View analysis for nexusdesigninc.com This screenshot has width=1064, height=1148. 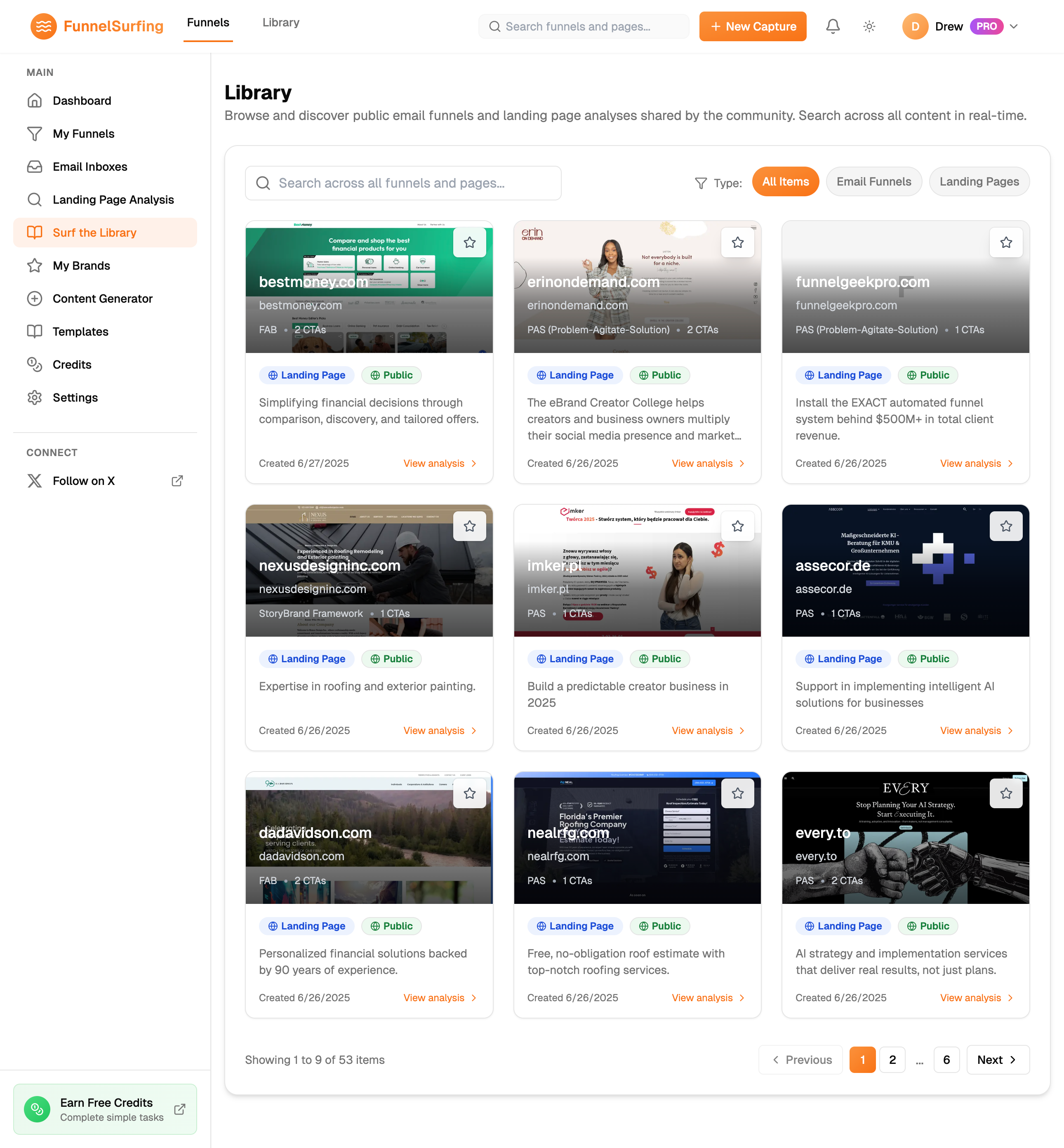(x=439, y=730)
